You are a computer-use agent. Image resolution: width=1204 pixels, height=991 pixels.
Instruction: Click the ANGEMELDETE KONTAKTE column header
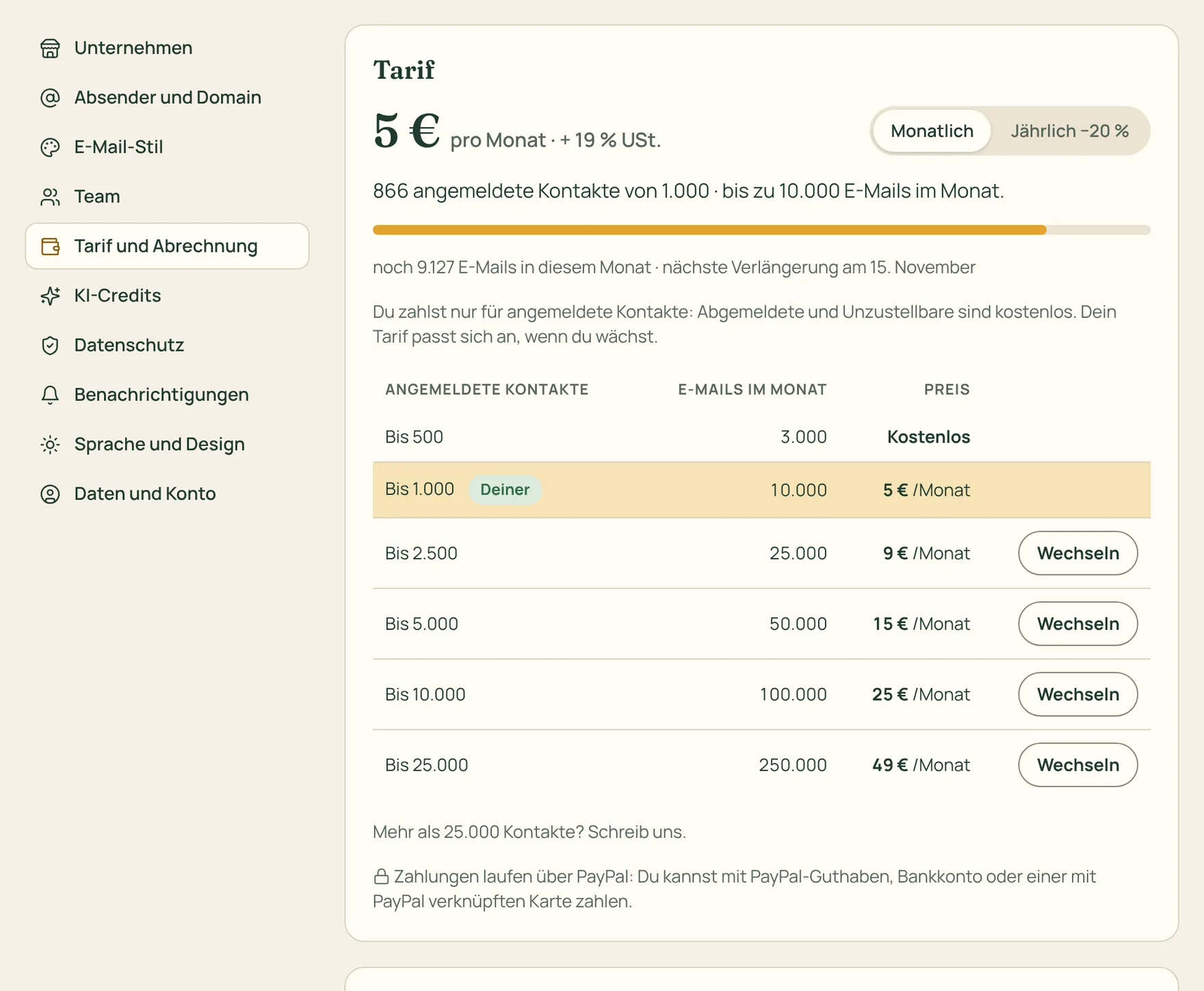(486, 390)
